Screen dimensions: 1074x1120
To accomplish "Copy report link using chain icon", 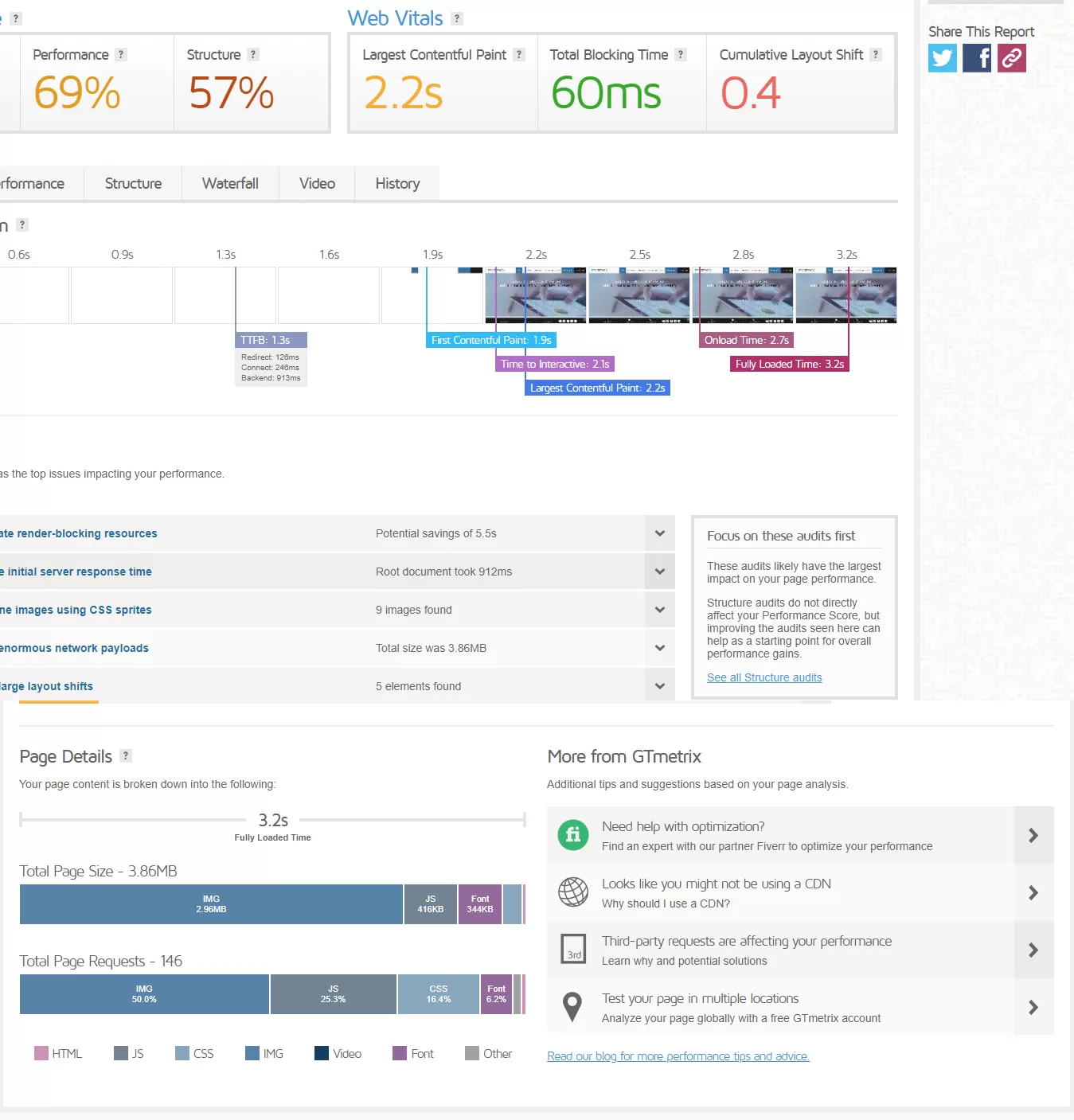I will [1012, 58].
